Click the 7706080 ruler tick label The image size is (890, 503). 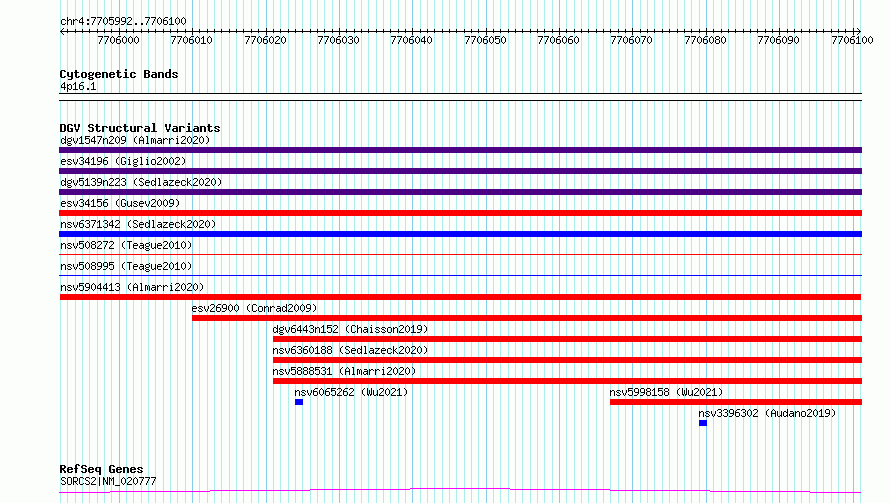(706, 40)
